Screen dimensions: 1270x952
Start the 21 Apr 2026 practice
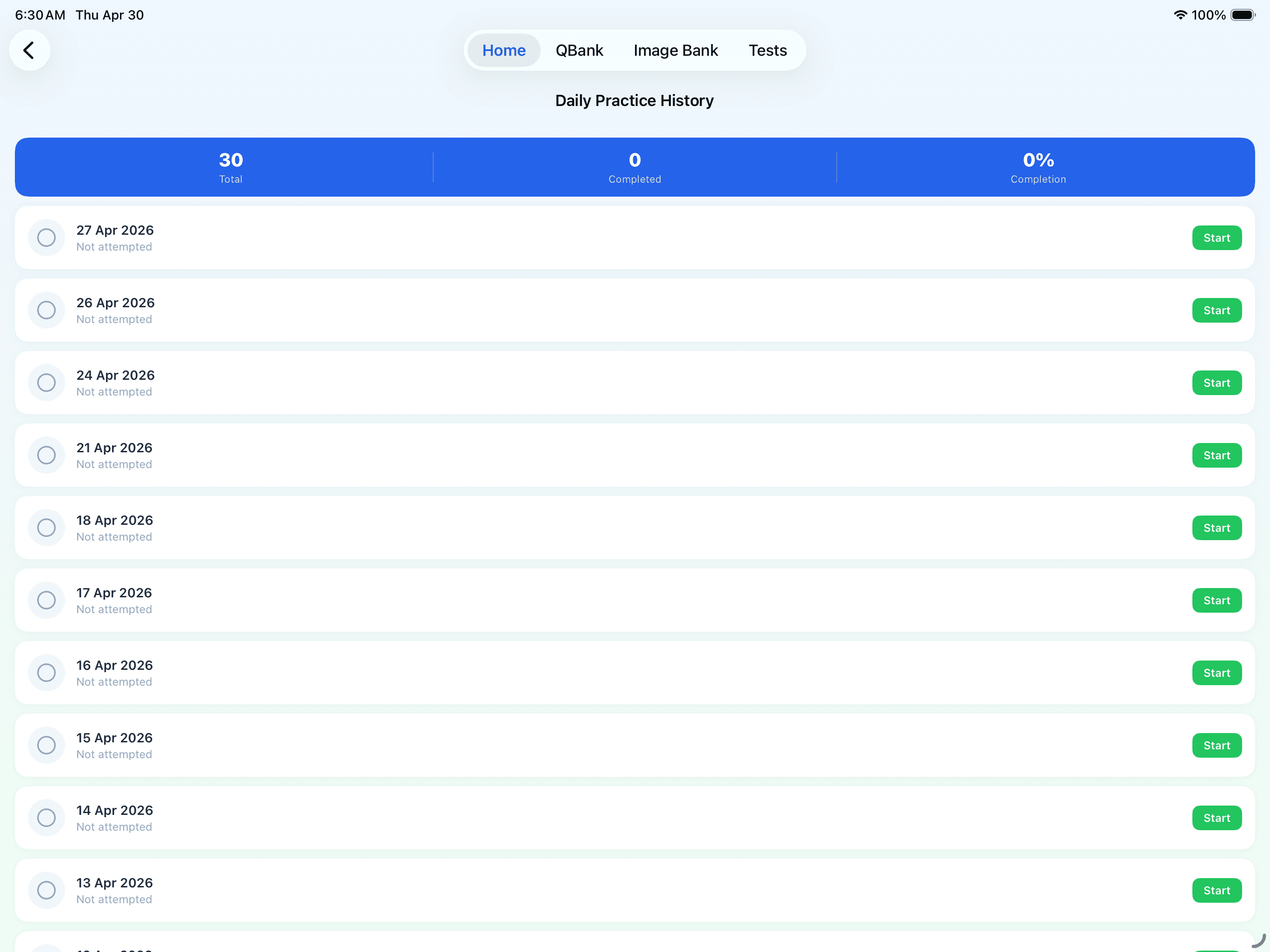click(x=1217, y=456)
